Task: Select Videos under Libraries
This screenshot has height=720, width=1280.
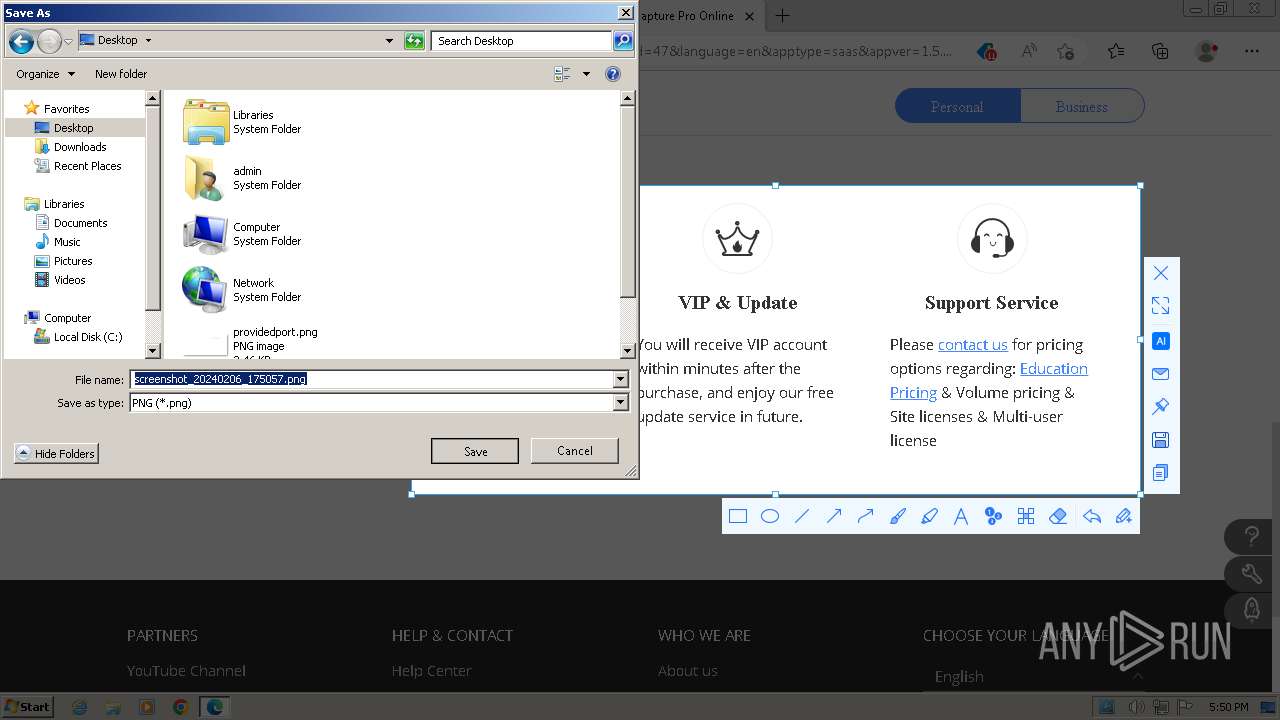Action: coord(70,280)
